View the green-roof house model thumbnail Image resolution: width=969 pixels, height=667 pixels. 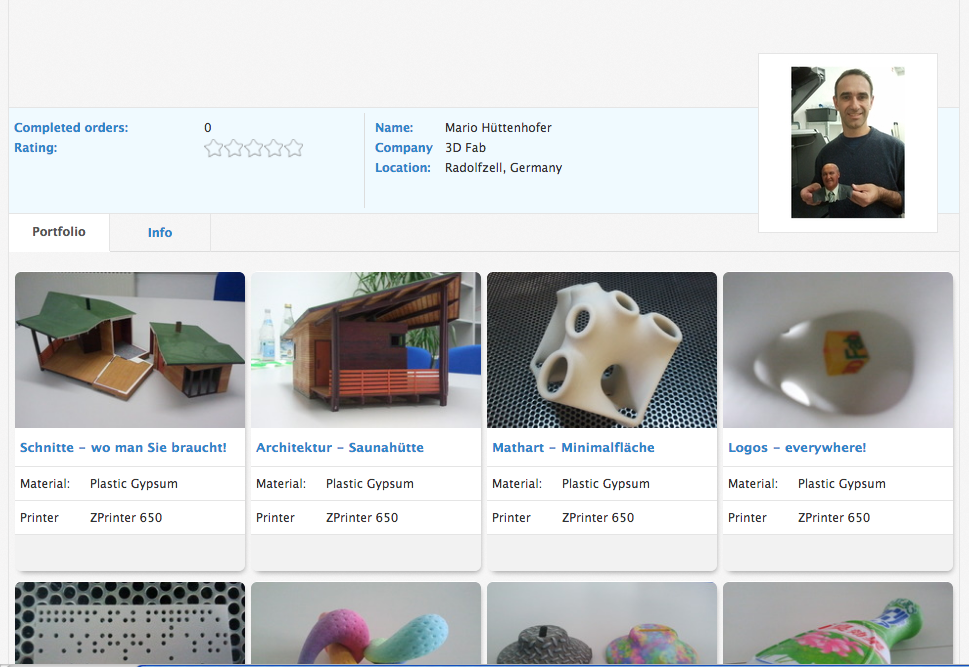pos(130,350)
